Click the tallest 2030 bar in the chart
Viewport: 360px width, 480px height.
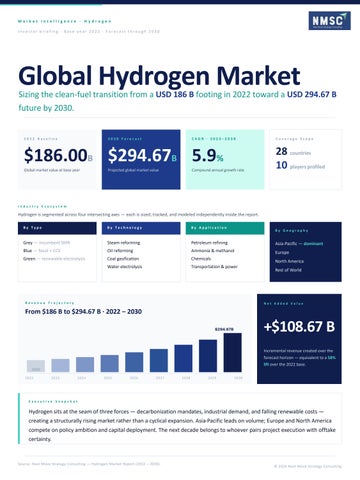232,353
